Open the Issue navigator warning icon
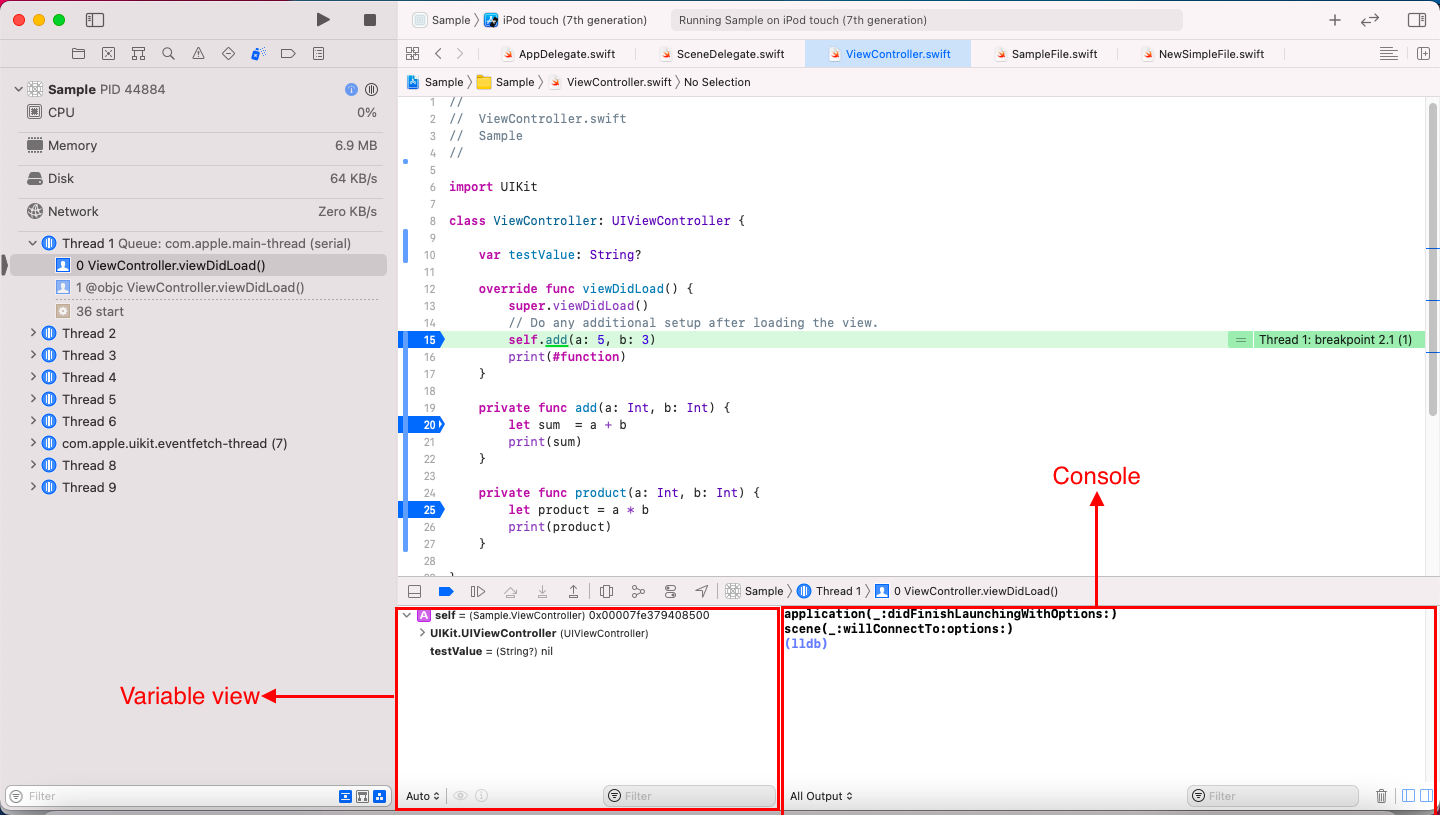 point(198,54)
